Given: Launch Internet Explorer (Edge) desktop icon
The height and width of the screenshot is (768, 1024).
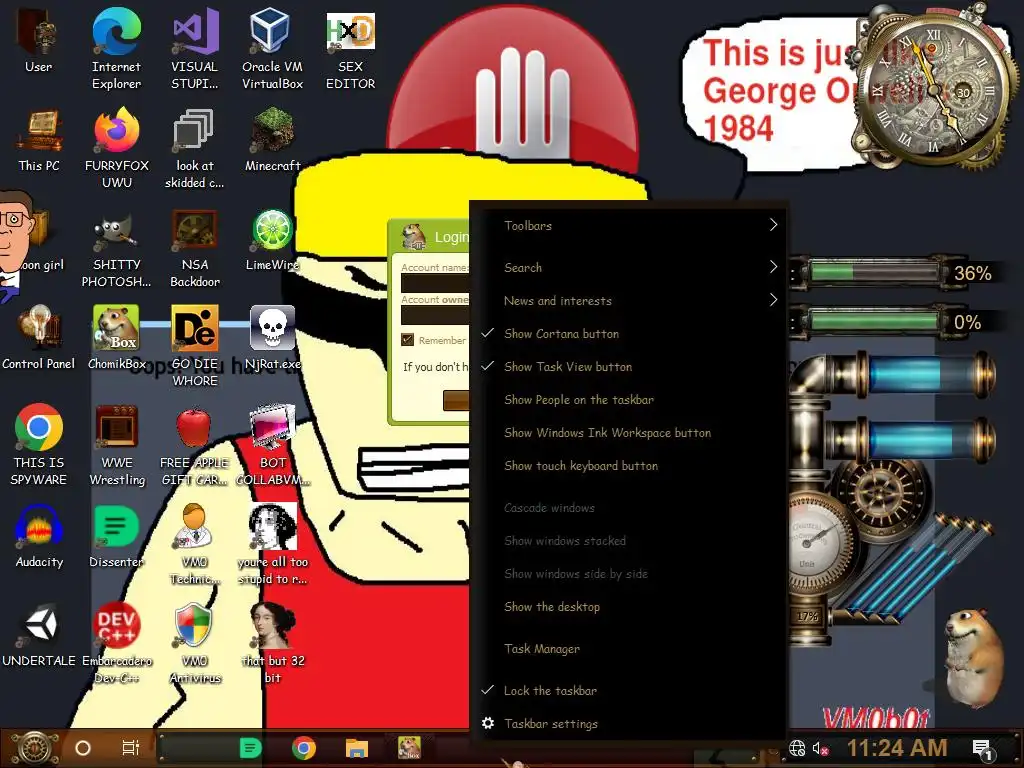Looking at the screenshot, I should pos(116,49).
